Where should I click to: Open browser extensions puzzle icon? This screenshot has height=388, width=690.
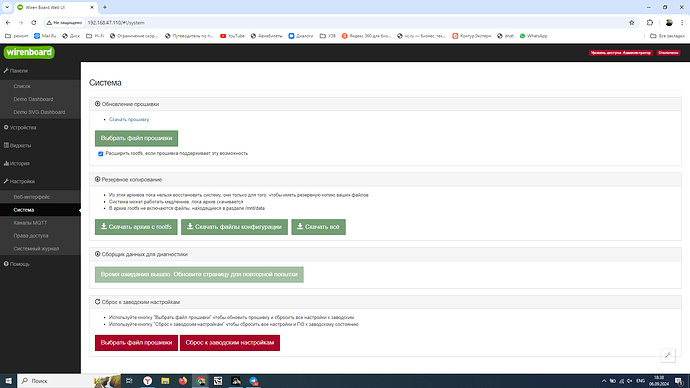tap(650, 22)
